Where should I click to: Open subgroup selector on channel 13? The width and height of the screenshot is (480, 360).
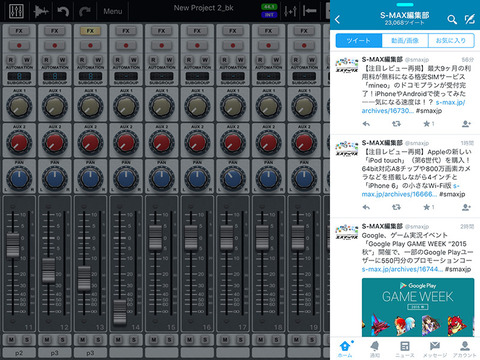(x=90, y=76)
